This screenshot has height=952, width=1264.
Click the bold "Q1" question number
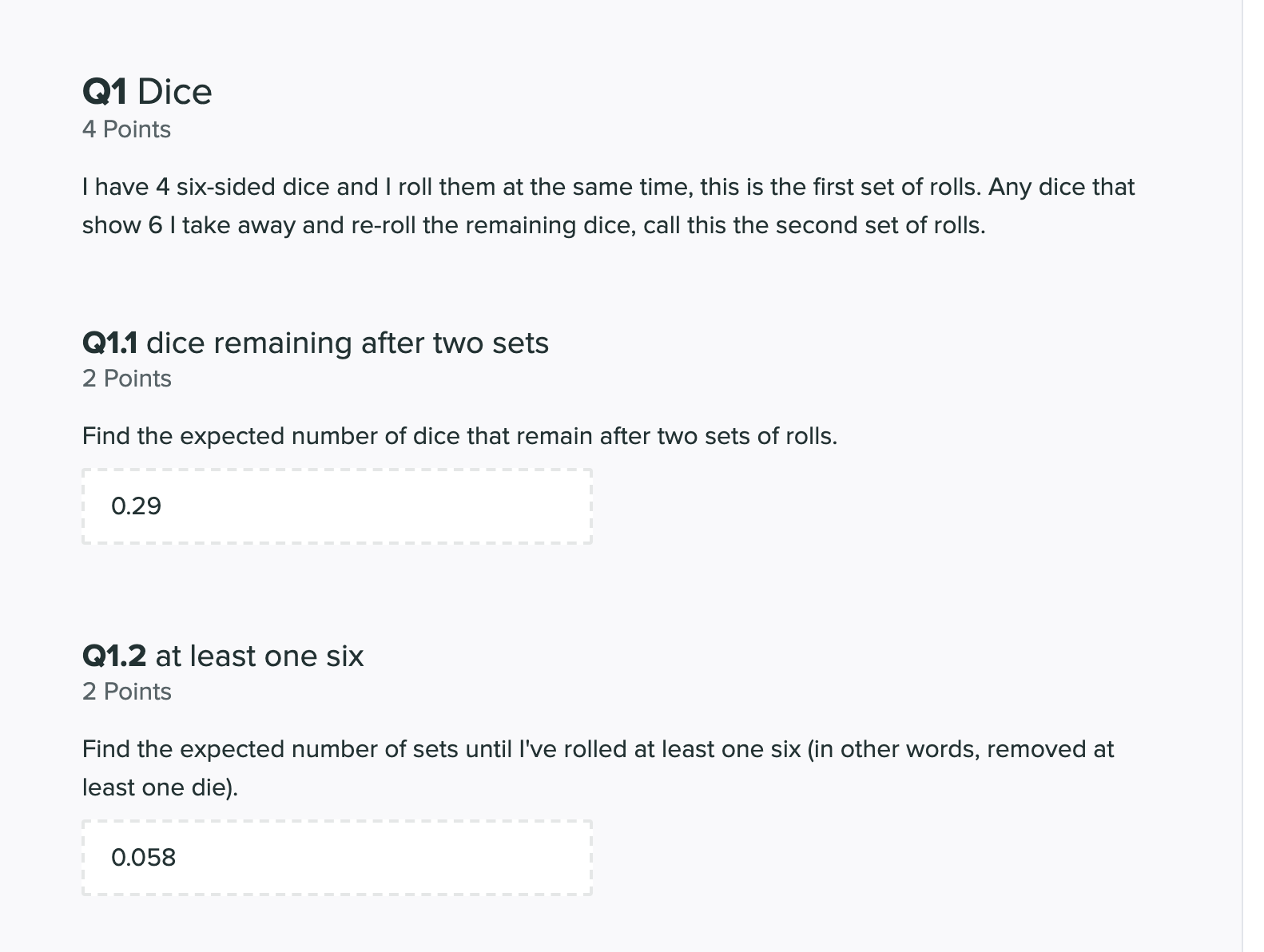pos(104,92)
